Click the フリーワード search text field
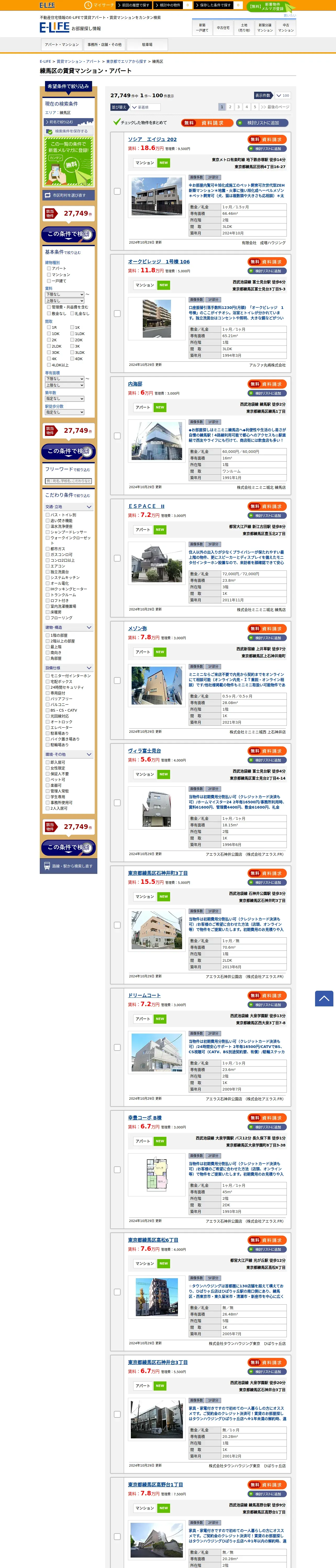The width and height of the screenshot is (336, 1568). [x=68, y=481]
